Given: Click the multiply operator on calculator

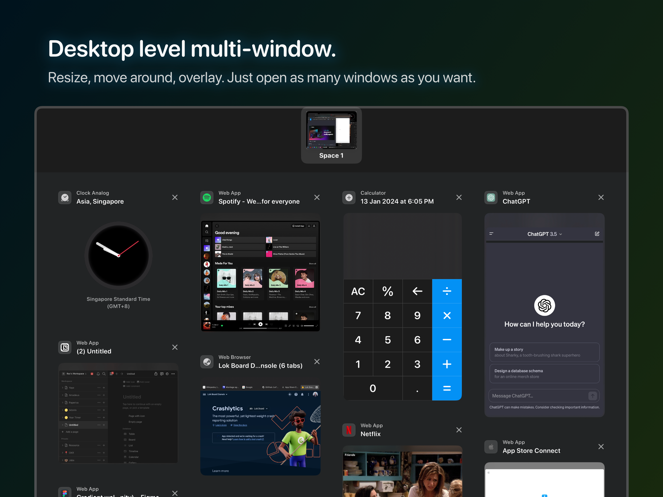Looking at the screenshot, I should [x=447, y=316].
